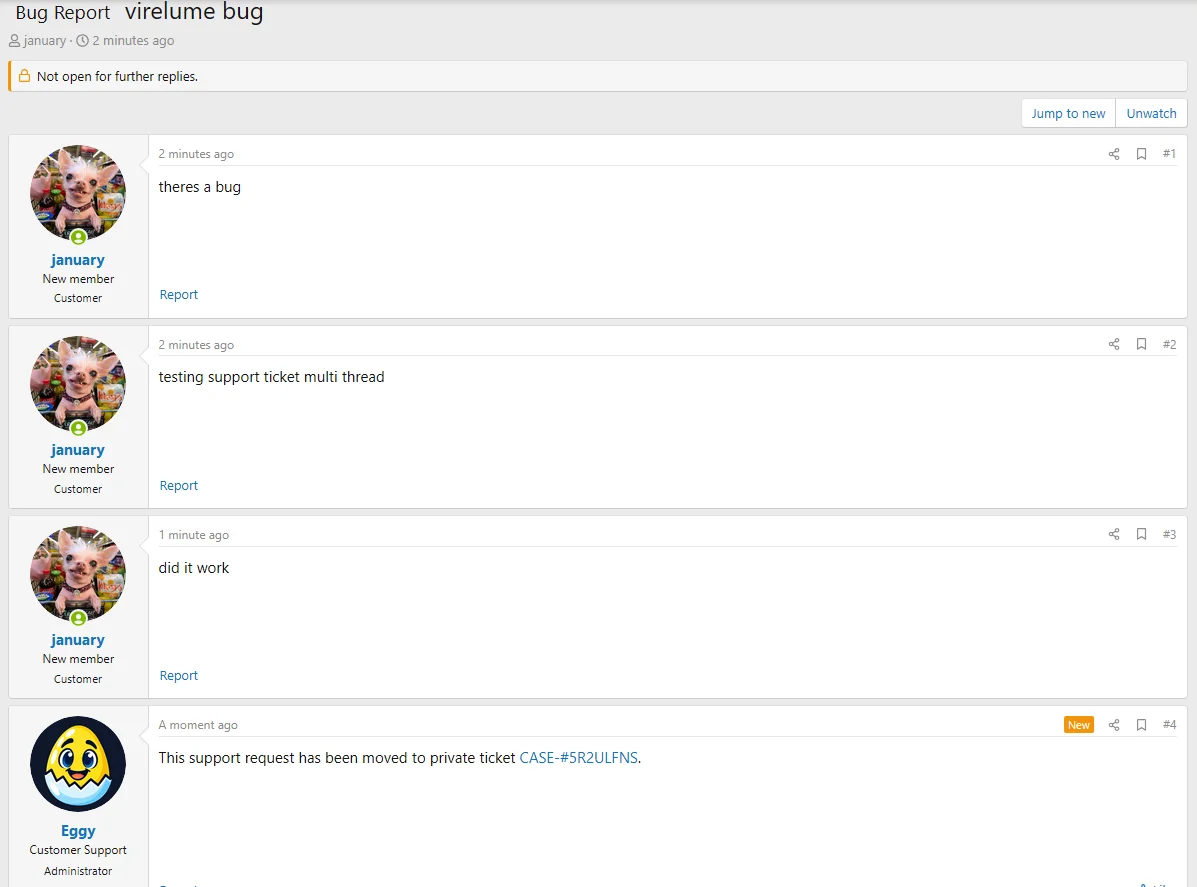This screenshot has height=887, width=1197.
Task: Report the "theres a bug" post
Action: tap(179, 295)
